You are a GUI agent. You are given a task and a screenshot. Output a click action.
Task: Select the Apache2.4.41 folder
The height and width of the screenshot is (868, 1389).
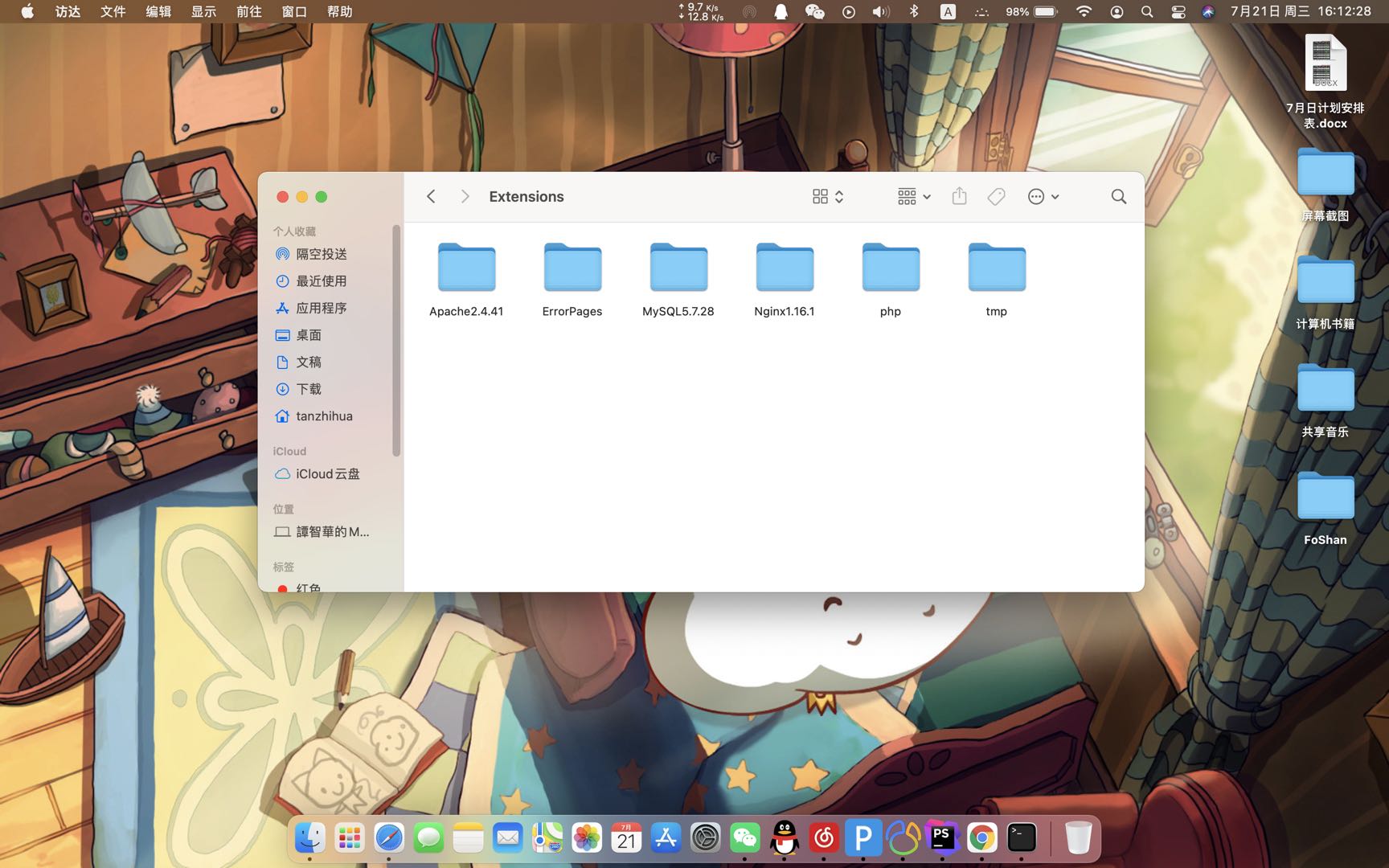(466, 280)
